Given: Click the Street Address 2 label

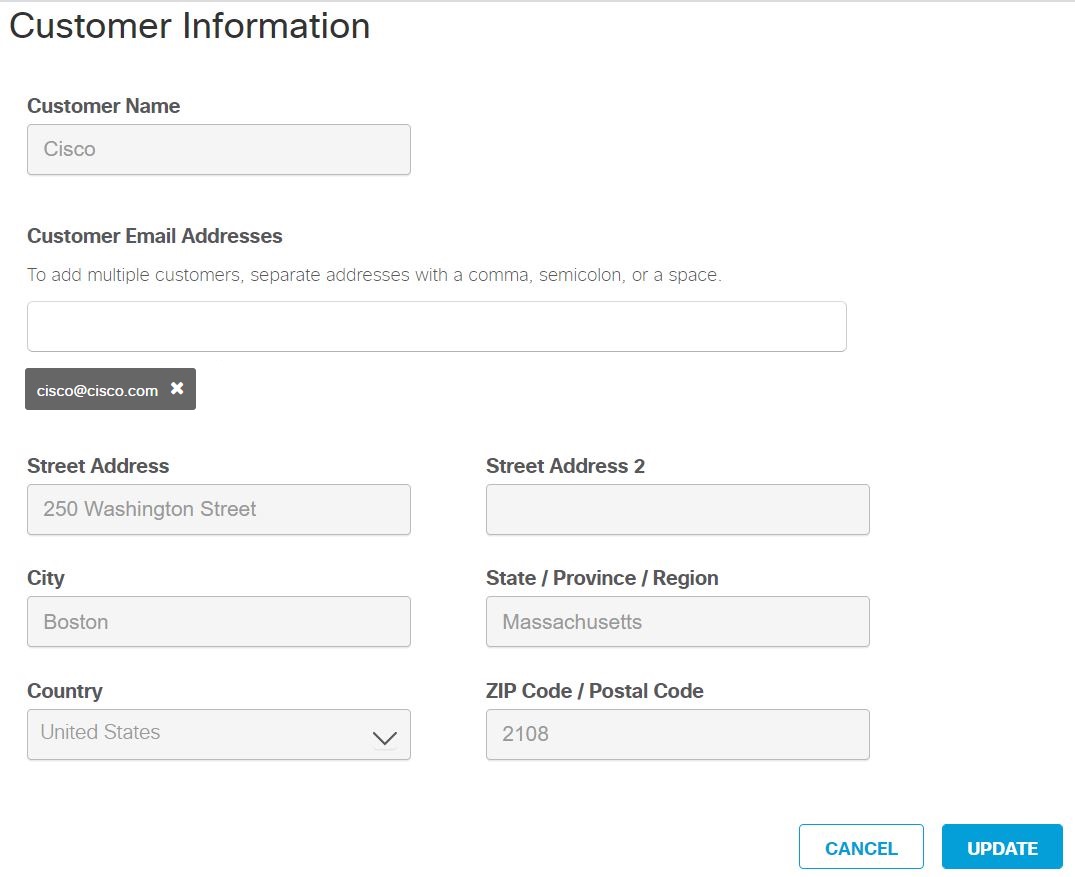Looking at the screenshot, I should [x=566, y=466].
